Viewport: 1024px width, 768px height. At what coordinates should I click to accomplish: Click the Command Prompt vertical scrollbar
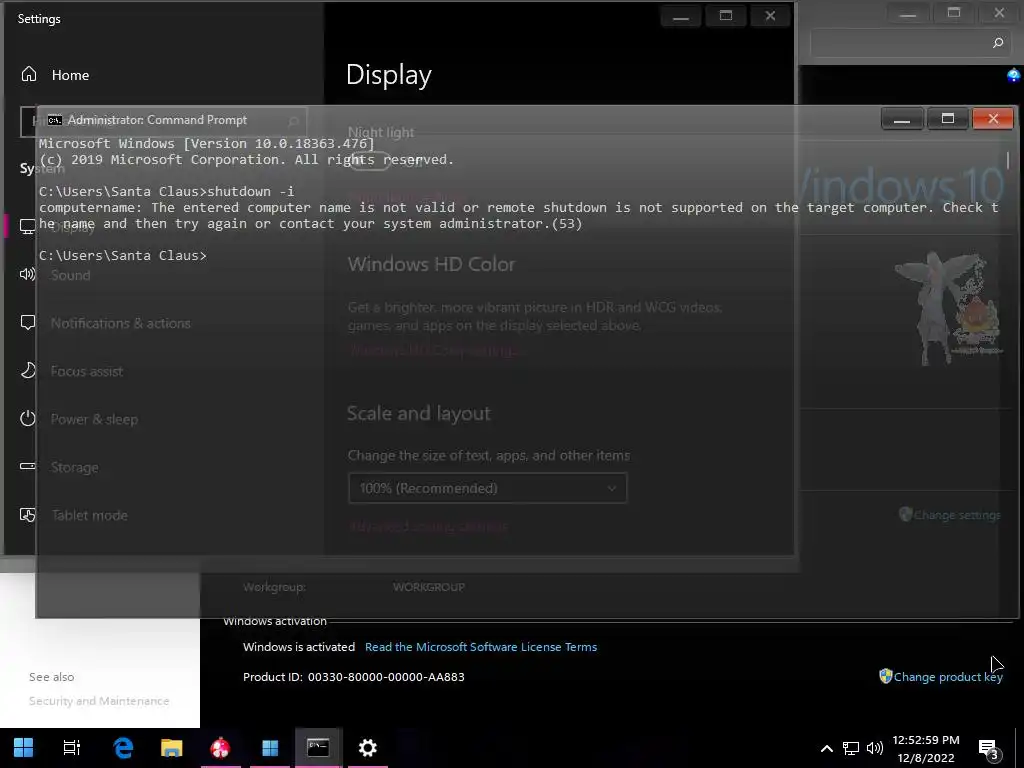pos(1008,159)
